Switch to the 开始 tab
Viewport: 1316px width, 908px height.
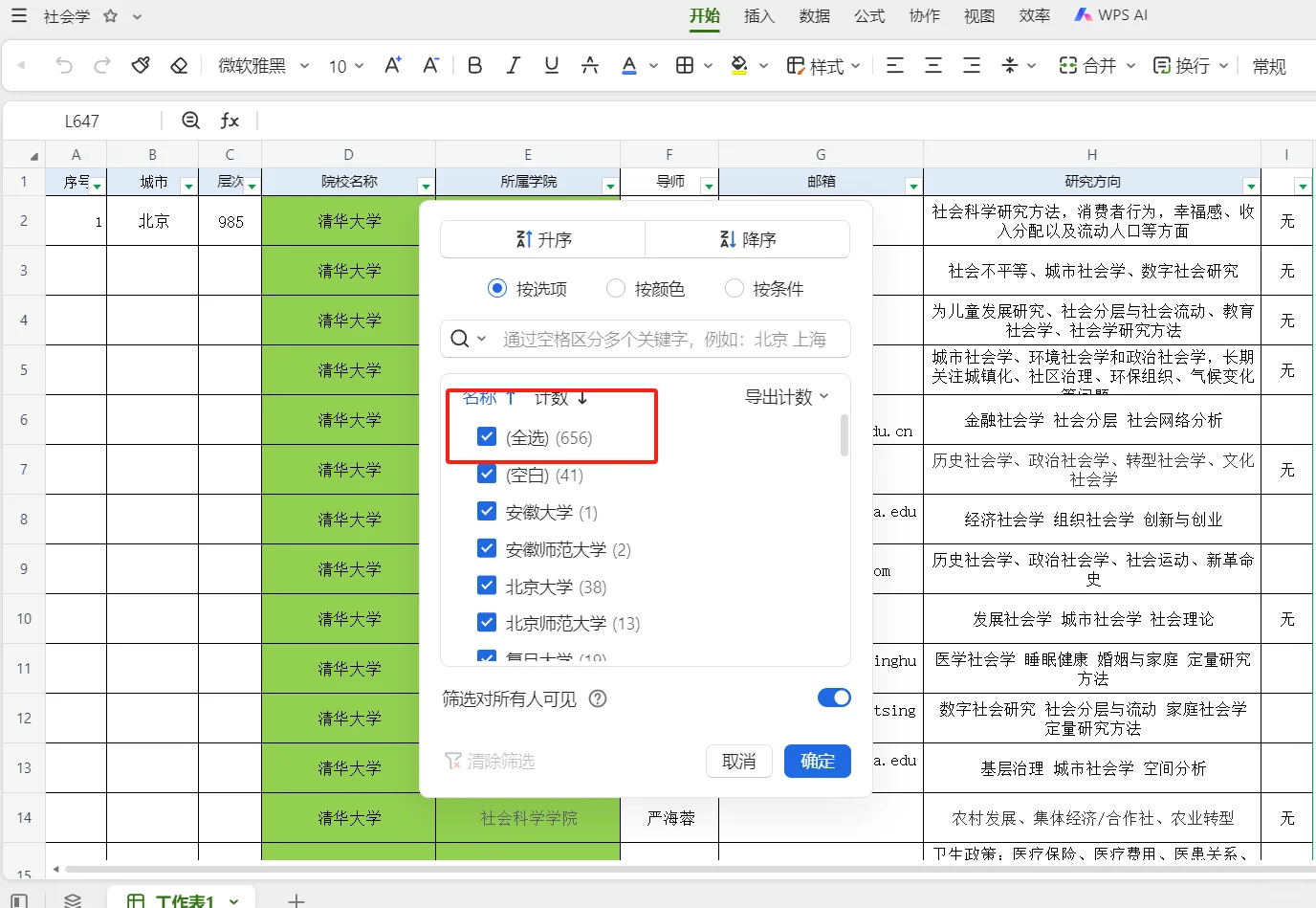point(705,16)
